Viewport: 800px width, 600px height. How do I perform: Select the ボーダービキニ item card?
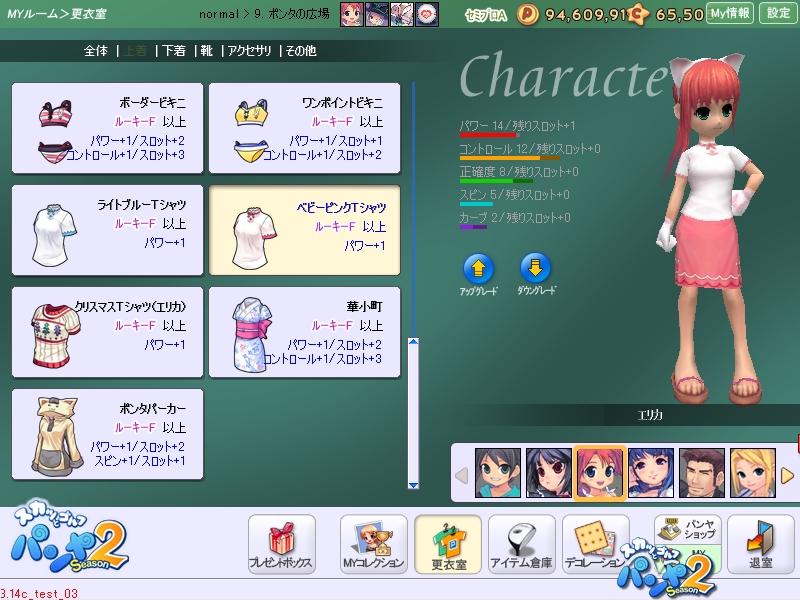click(x=107, y=128)
